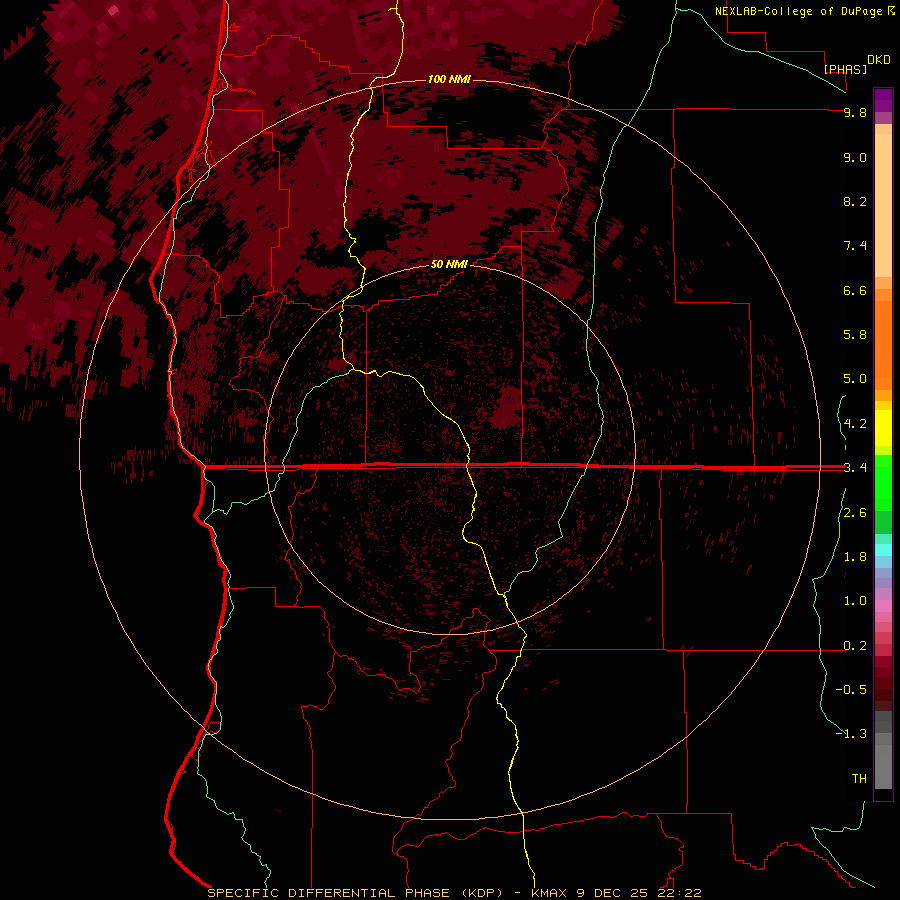Viewport: 900px width, 900px height.
Task: Pick the cyan segment of the color bar
Action: coord(883,549)
